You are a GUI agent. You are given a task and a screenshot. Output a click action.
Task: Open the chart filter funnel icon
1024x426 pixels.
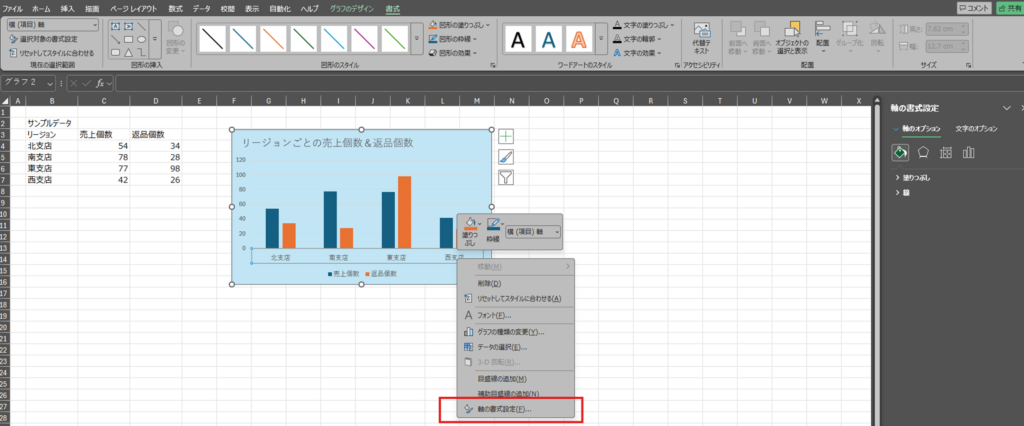click(x=506, y=177)
